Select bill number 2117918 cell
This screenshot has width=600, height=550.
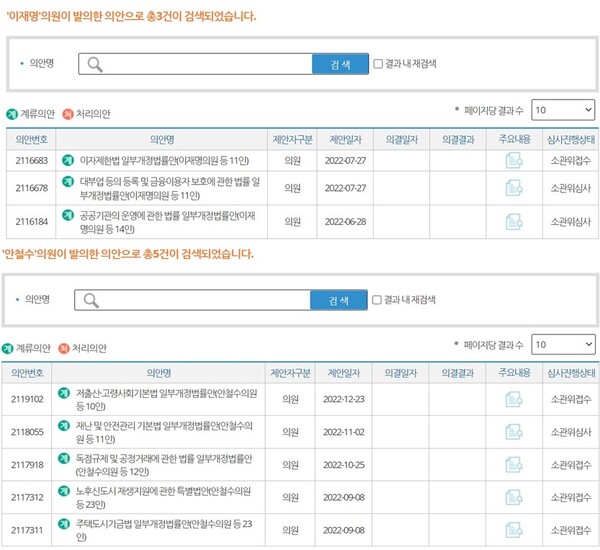click(27, 465)
